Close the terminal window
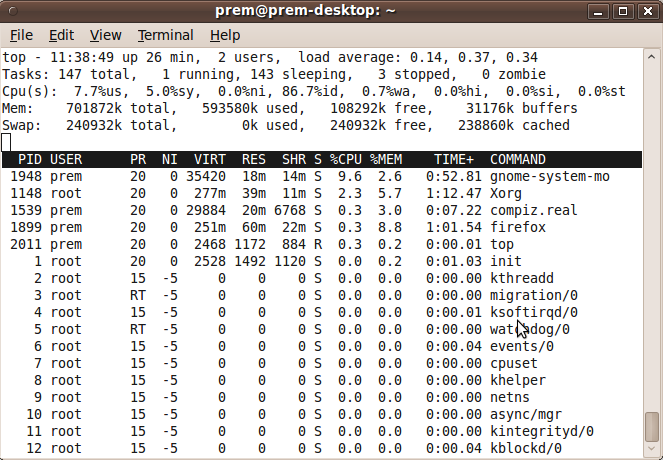Image resolution: width=663 pixels, height=460 pixels. click(x=648, y=11)
